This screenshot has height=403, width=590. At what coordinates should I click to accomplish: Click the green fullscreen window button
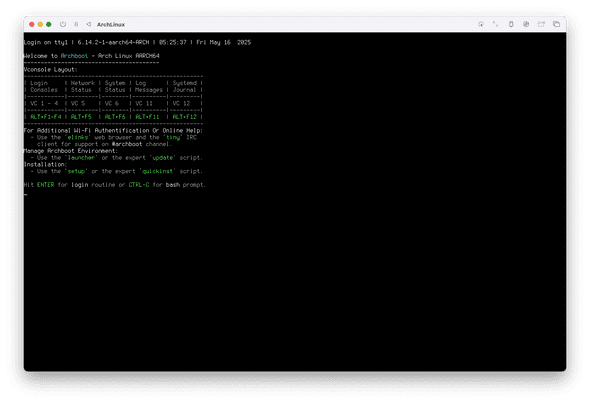[49, 24]
